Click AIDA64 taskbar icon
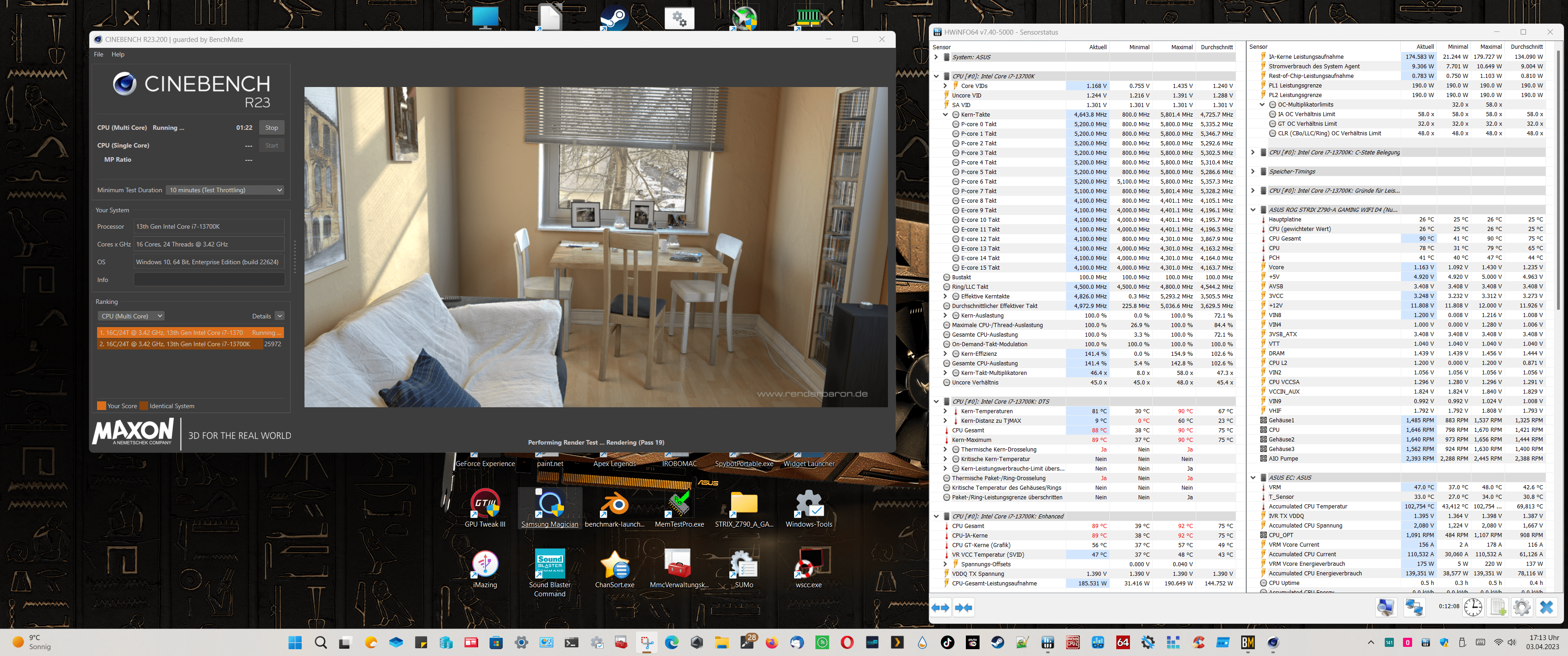 (1123, 642)
